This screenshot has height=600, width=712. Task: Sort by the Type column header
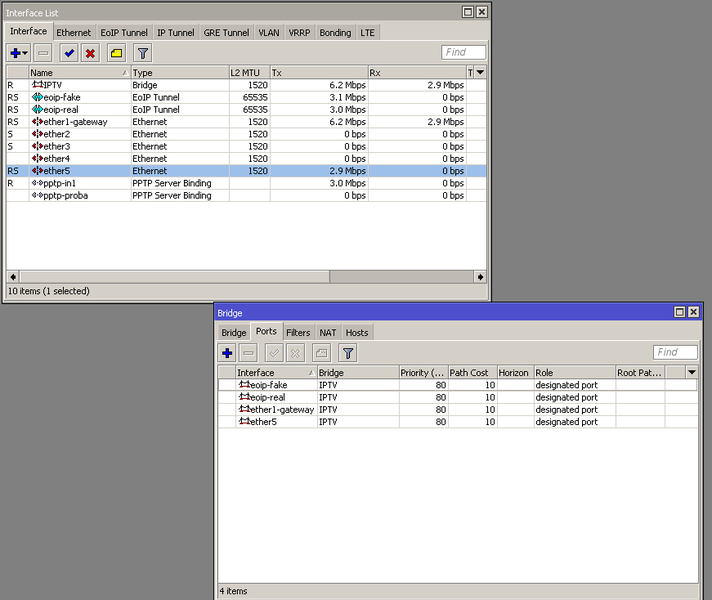180,73
